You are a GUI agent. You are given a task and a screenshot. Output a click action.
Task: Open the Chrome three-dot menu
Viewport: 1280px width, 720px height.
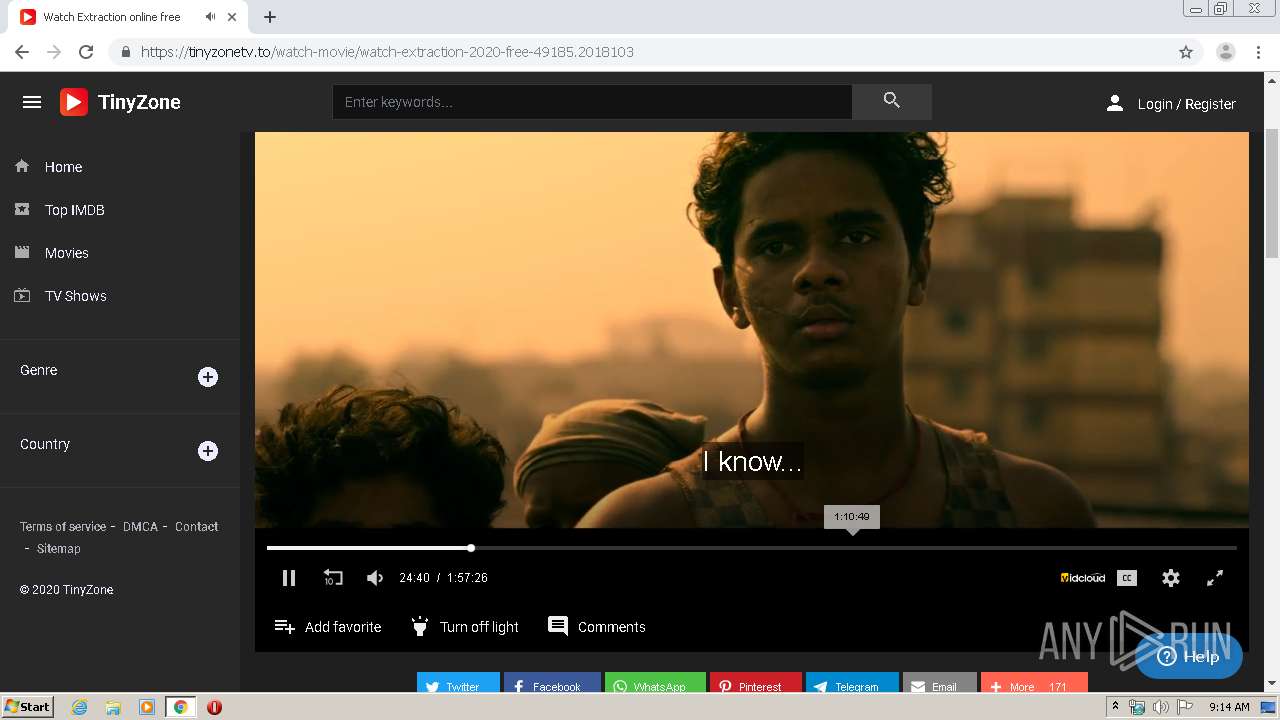point(1259,52)
